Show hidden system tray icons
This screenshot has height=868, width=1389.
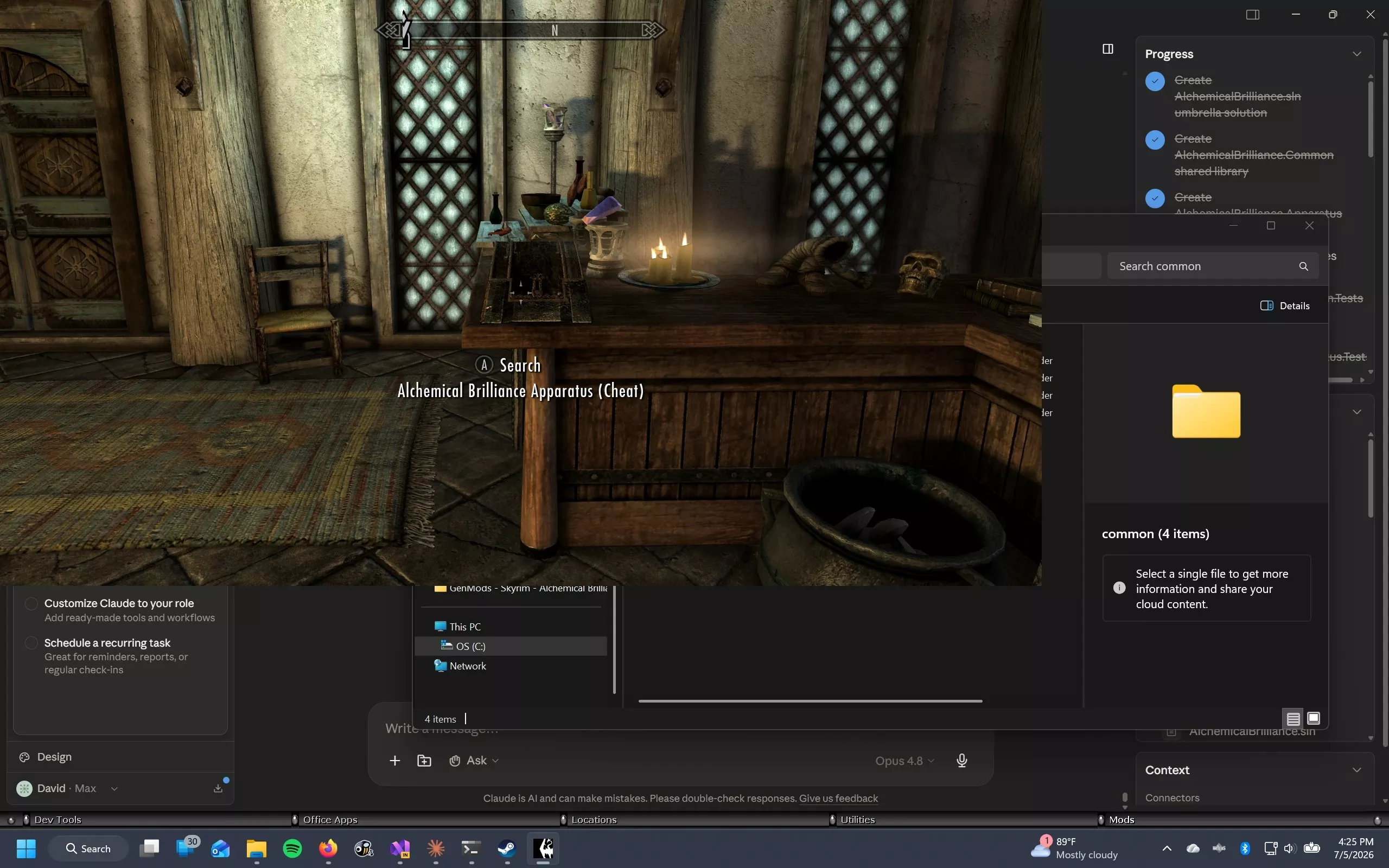click(x=1167, y=848)
